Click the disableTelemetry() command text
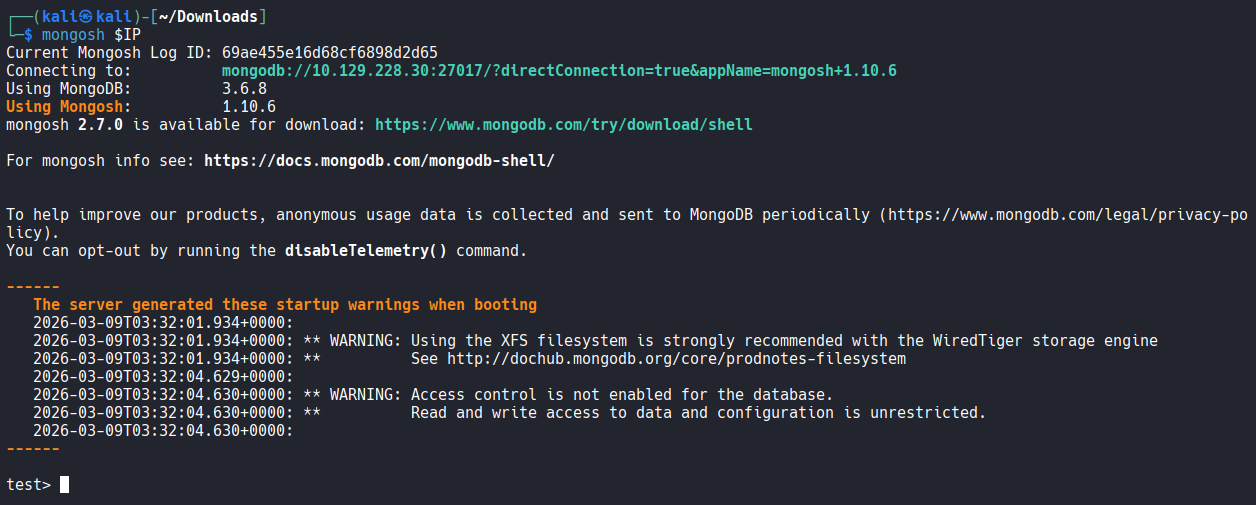The height and width of the screenshot is (505, 1256). [x=366, y=251]
